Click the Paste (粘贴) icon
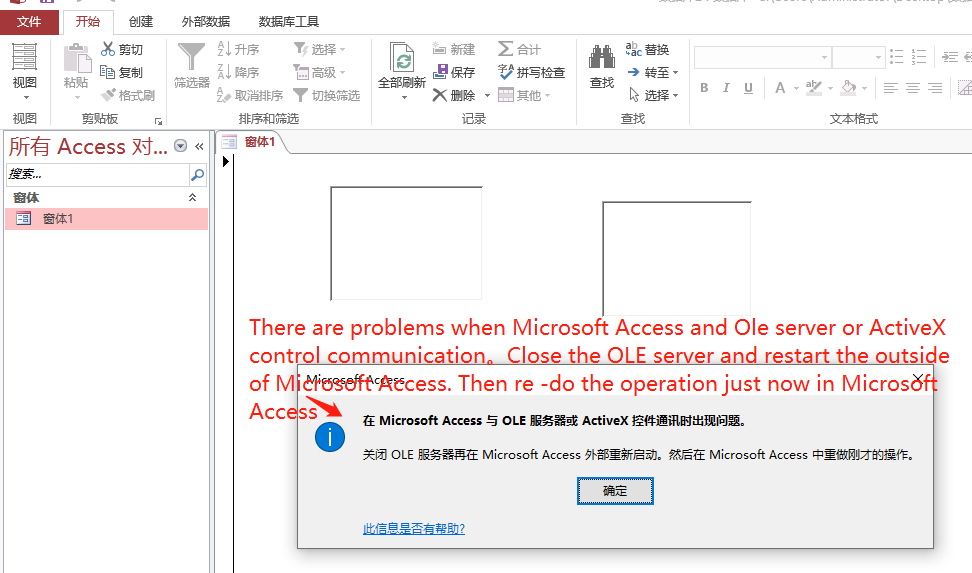The width and height of the screenshot is (972, 573). coord(77,58)
